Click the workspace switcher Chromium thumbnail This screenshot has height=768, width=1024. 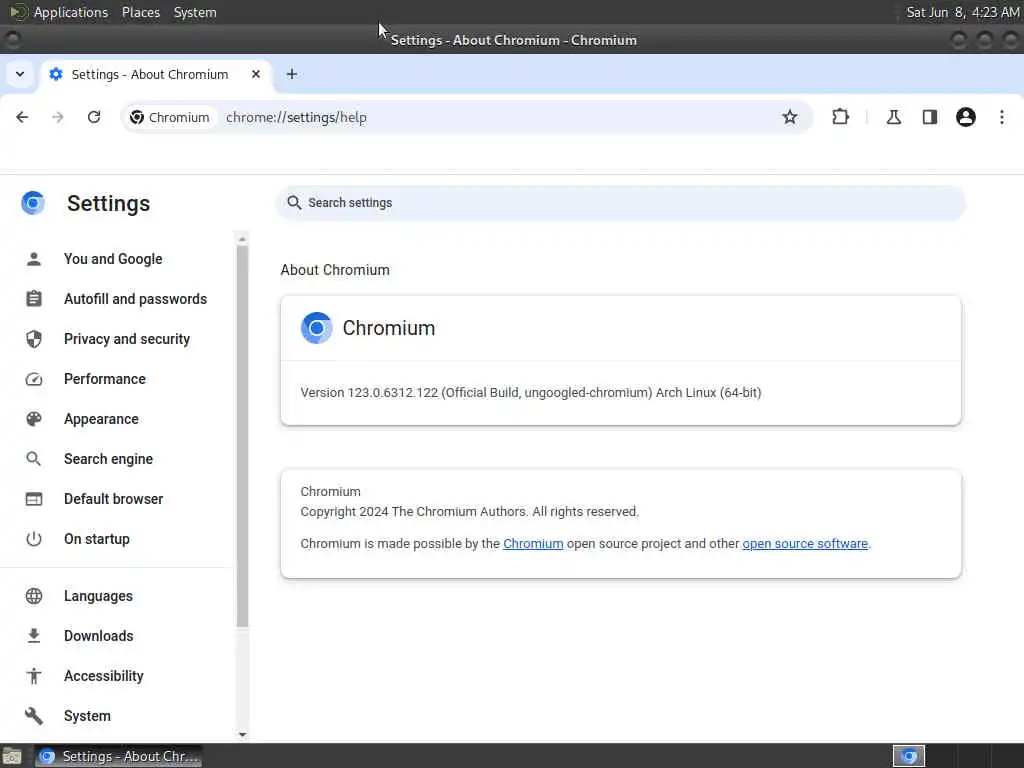click(x=908, y=756)
